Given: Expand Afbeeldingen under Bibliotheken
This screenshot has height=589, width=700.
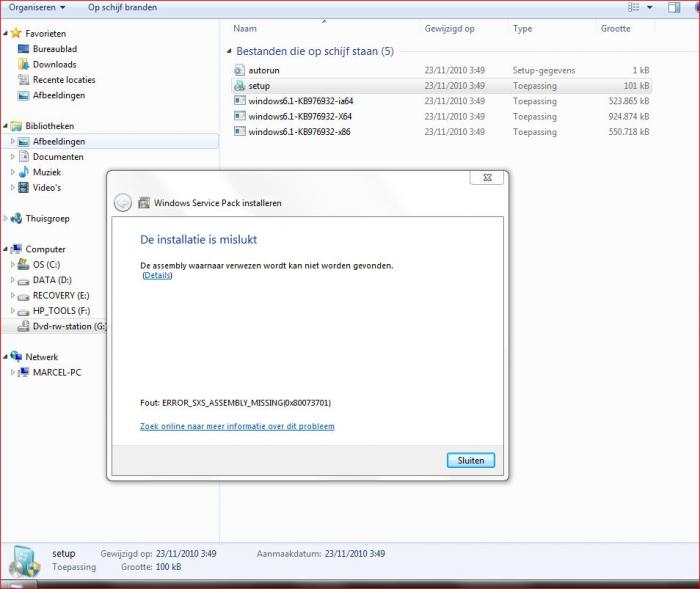Looking at the screenshot, I should click(x=12, y=142).
